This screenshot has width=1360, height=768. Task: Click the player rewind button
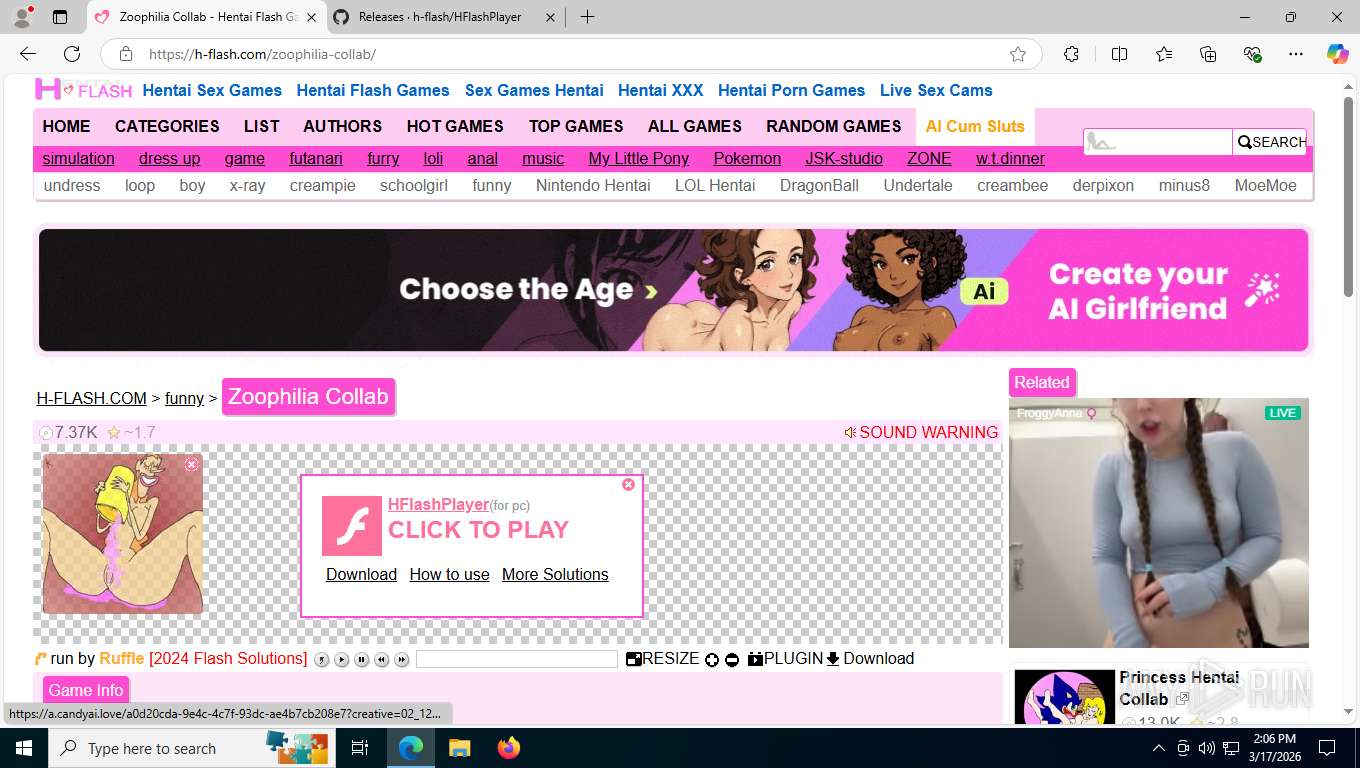pyautogui.click(x=381, y=659)
